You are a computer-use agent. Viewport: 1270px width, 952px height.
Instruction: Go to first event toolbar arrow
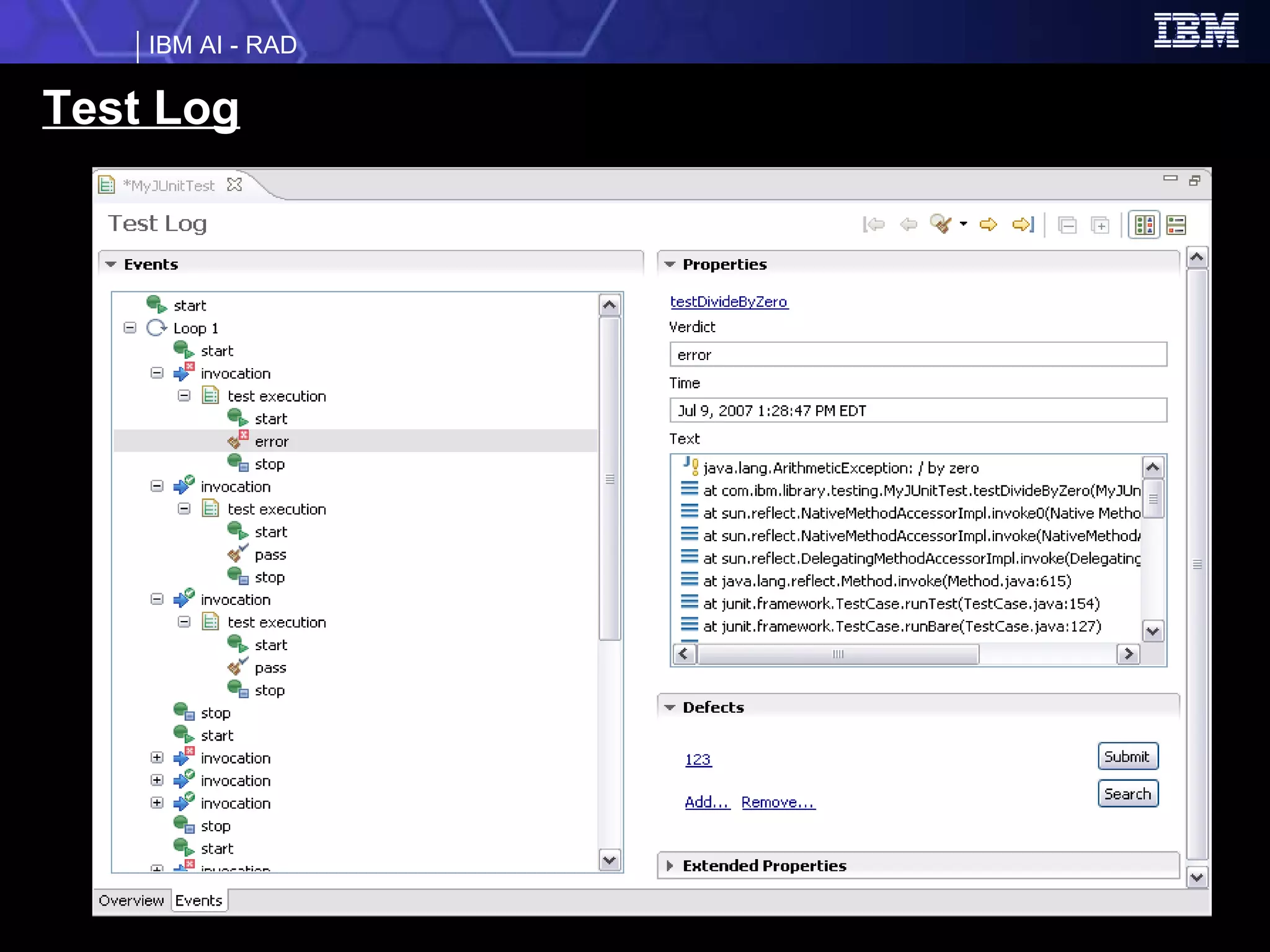(874, 224)
